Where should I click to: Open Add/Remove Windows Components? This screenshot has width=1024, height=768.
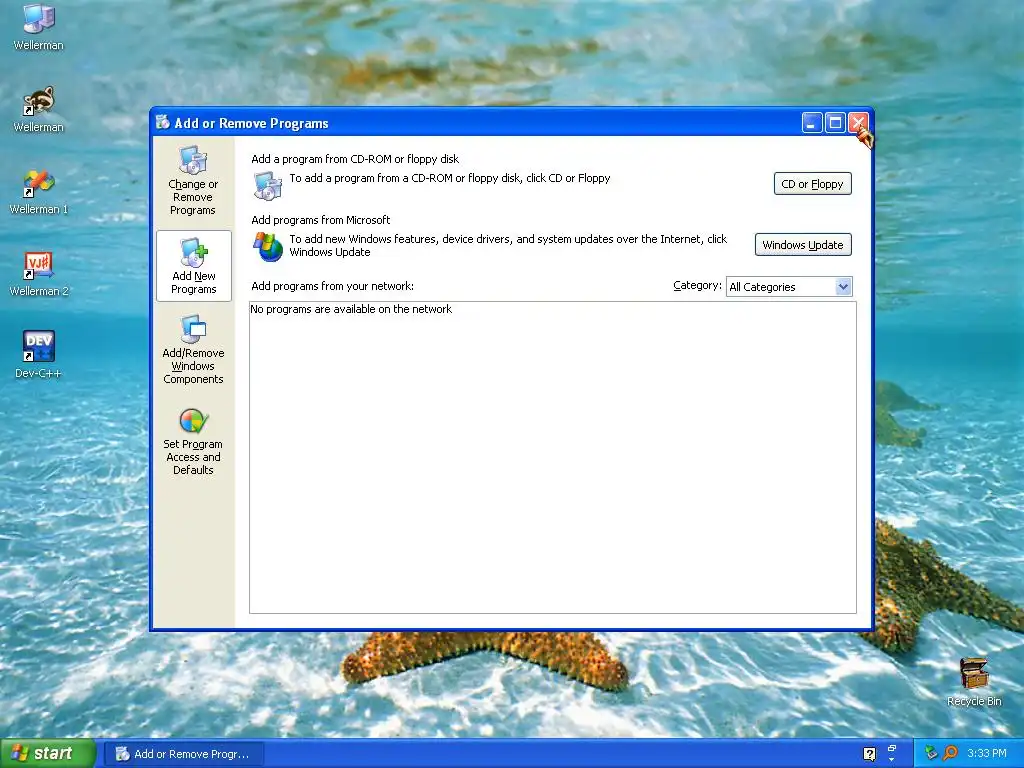pos(193,349)
